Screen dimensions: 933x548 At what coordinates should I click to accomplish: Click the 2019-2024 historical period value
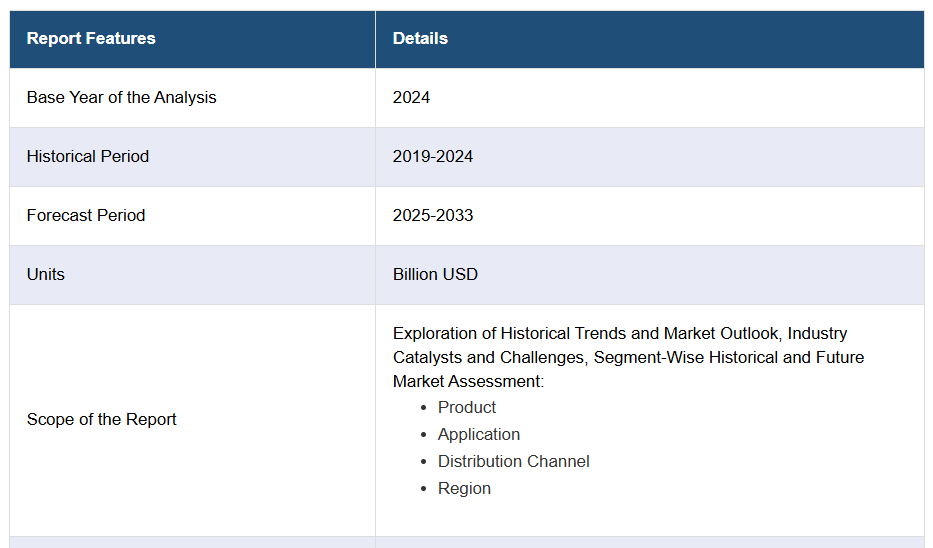(433, 157)
